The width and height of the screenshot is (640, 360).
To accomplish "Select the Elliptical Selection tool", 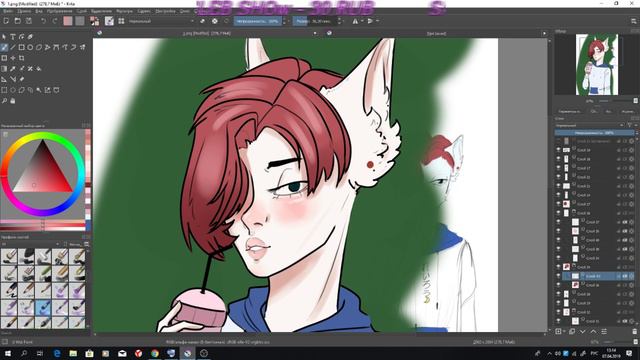I will [x=13, y=90].
